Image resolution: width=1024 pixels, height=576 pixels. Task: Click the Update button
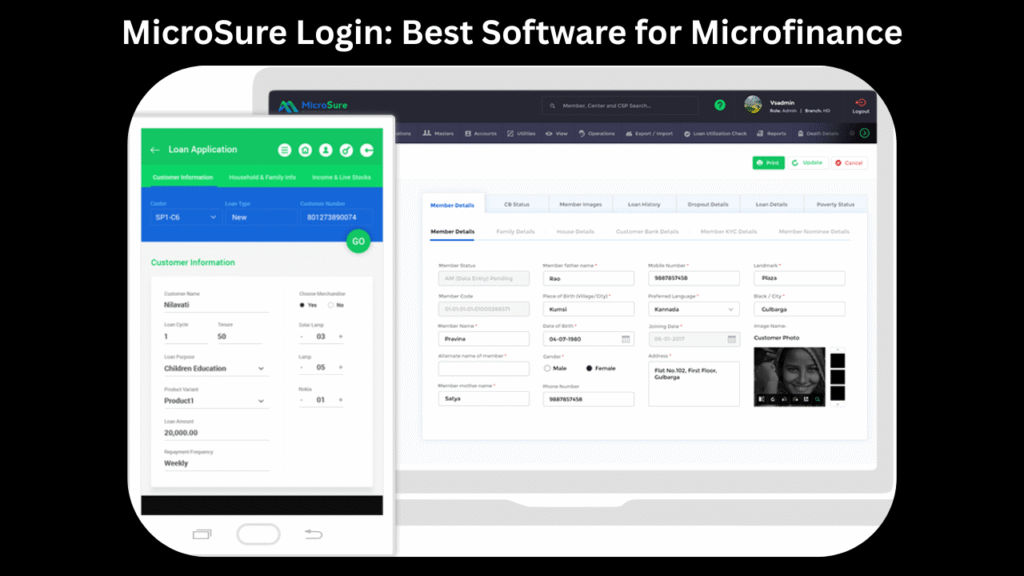(x=807, y=163)
